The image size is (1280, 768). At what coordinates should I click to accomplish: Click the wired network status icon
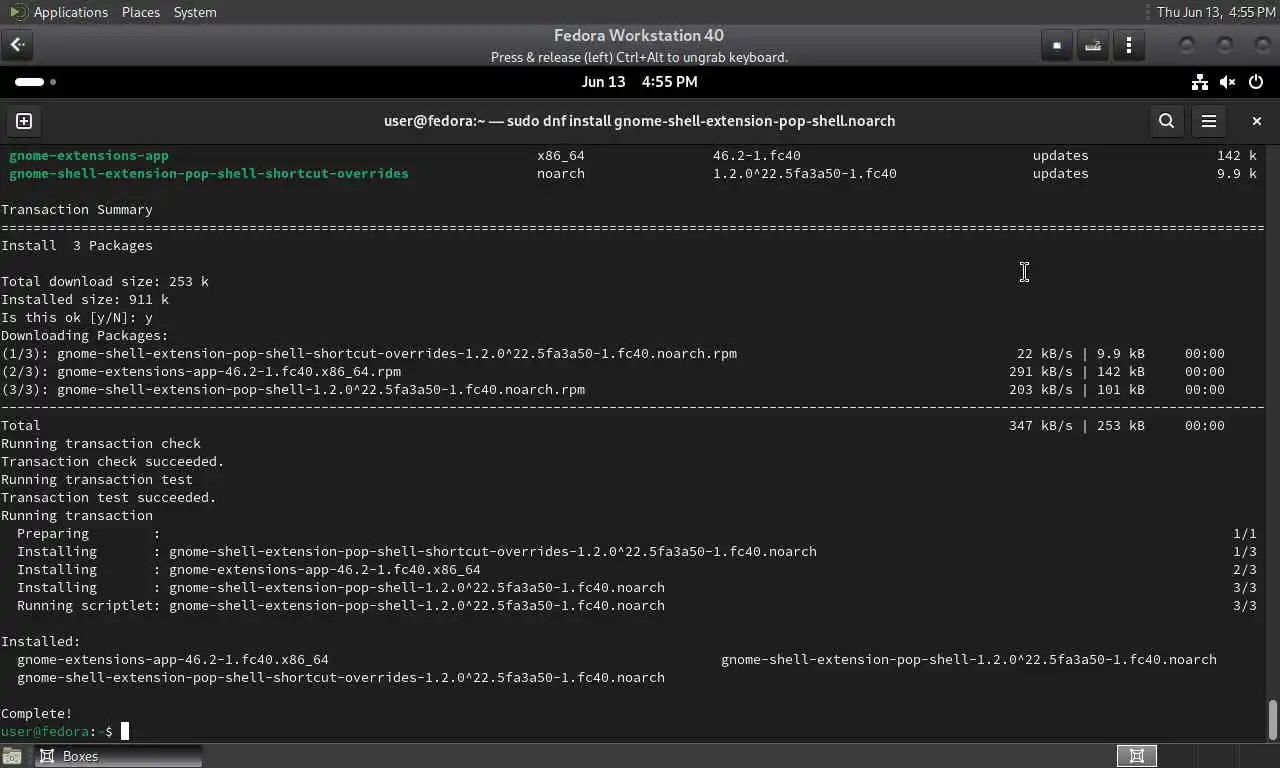[1199, 82]
